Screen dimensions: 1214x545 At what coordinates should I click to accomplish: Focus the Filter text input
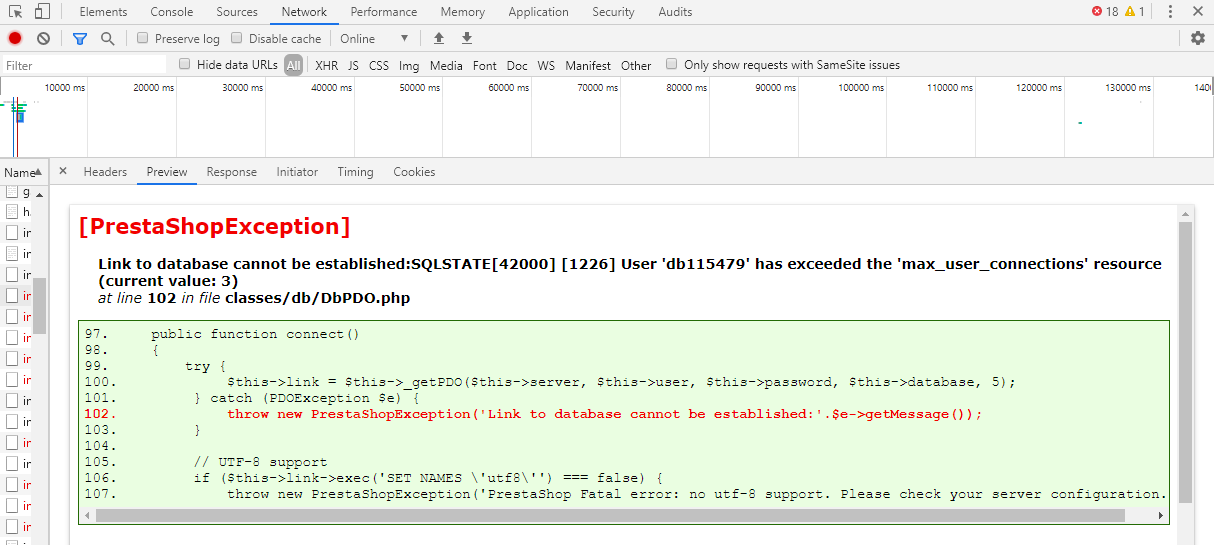pos(84,65)
